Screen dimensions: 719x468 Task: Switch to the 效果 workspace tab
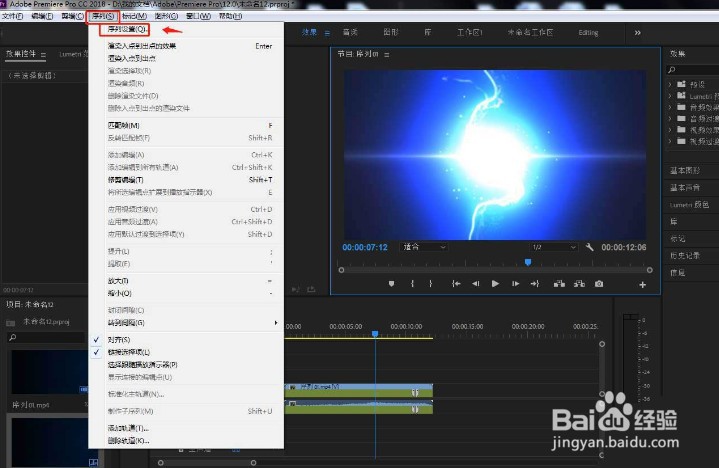click(x=309, y=32)
